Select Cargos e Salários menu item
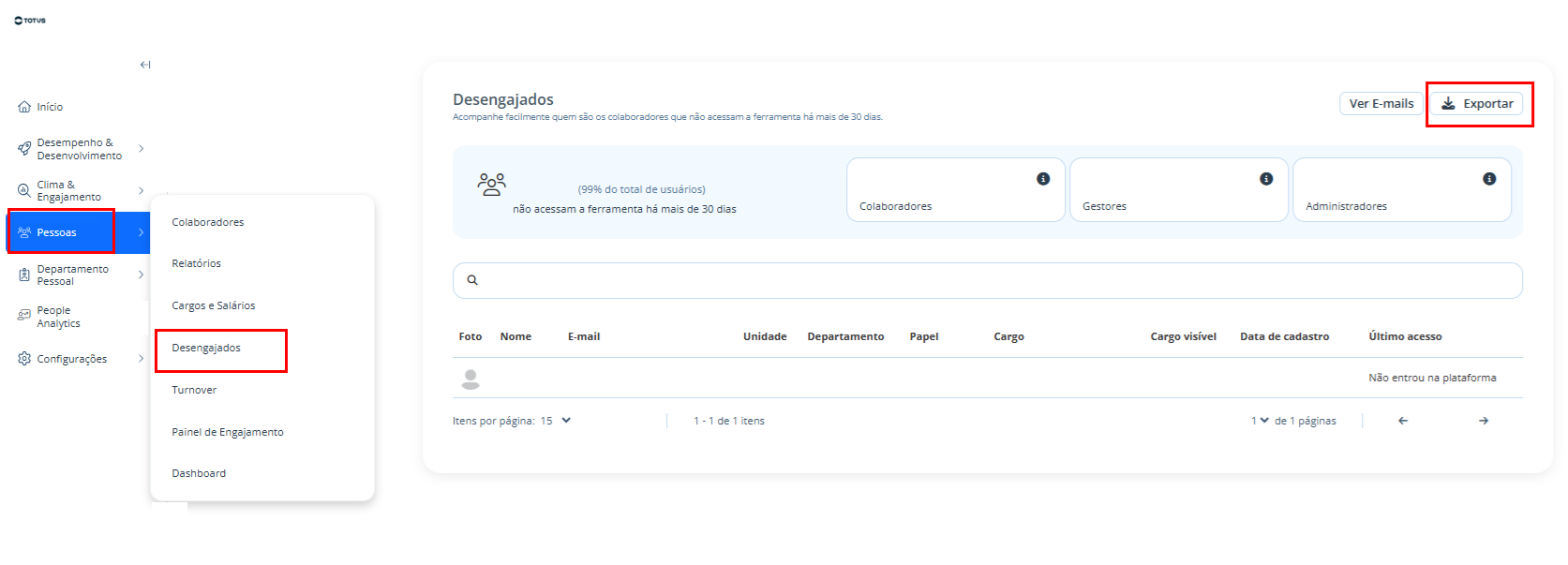This screenshot has height=565, width=1568. (214, 305)
